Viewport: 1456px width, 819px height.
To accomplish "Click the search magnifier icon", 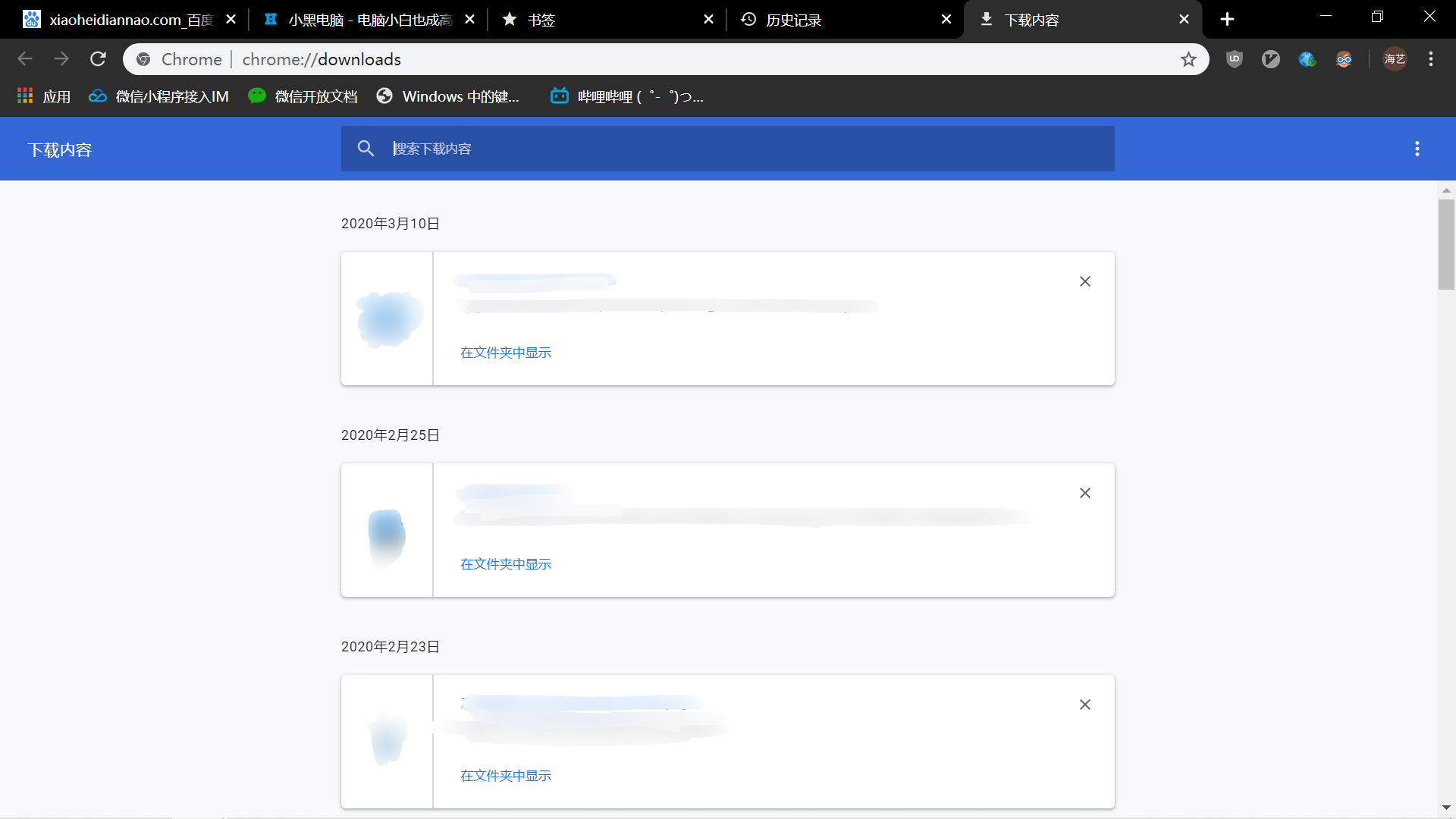I will point(366,149).
